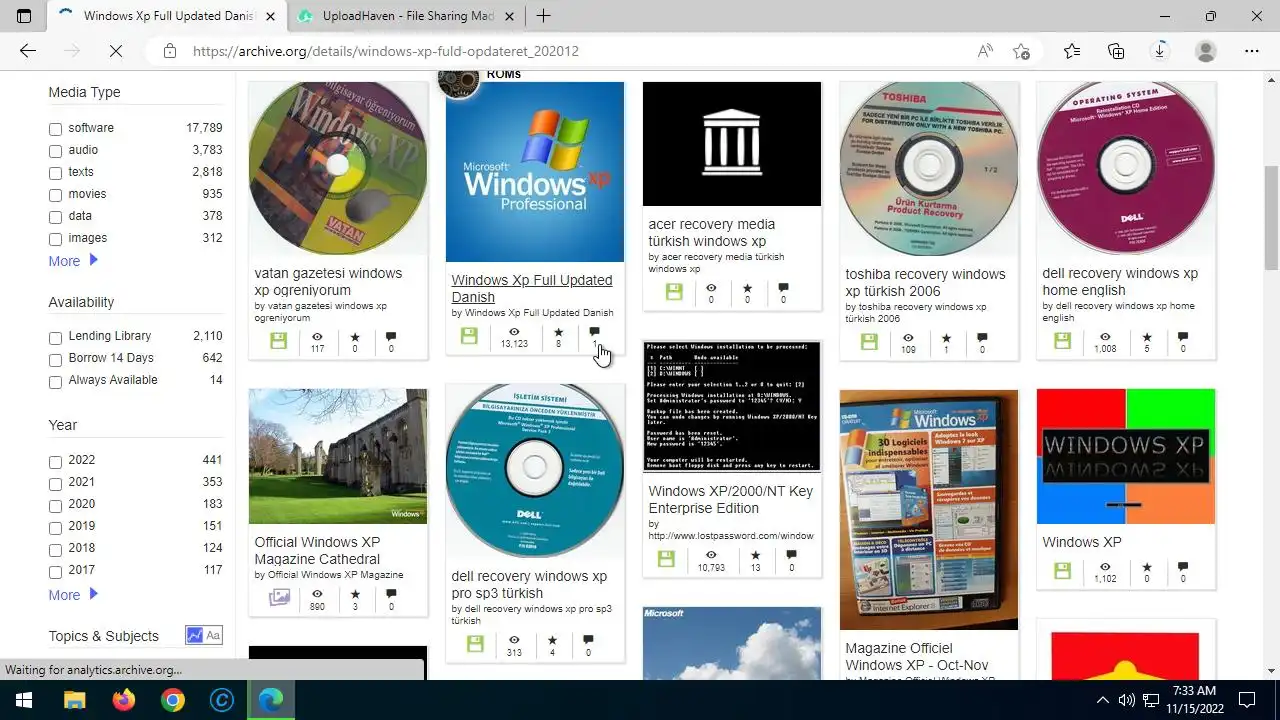
Task: Click the Magazine Officiel Windows XP thumbnail
Action: pyautogui.click(x=929, y=510)
